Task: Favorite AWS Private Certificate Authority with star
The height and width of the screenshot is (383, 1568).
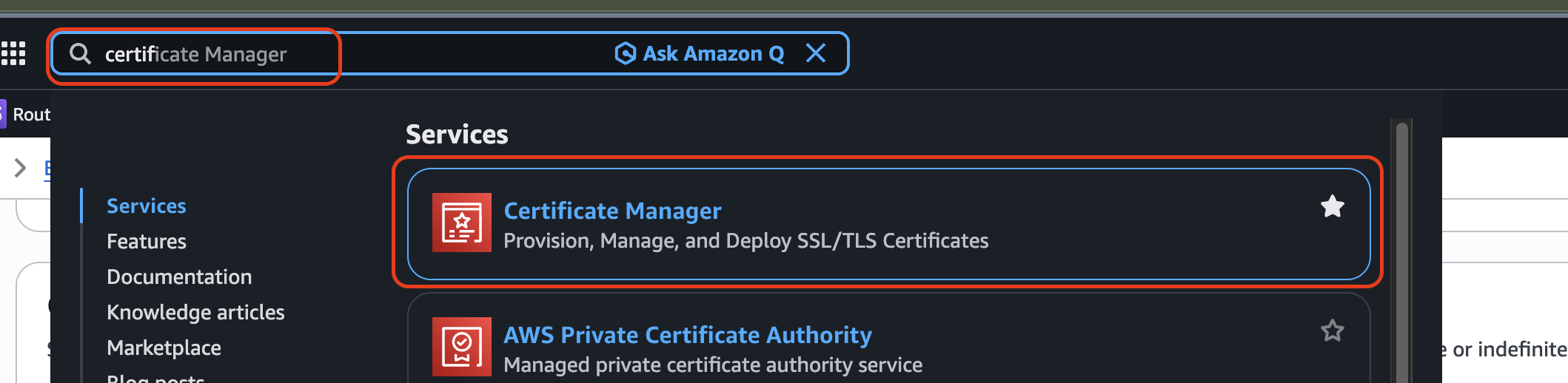Action: click(x=1333, y=331)
